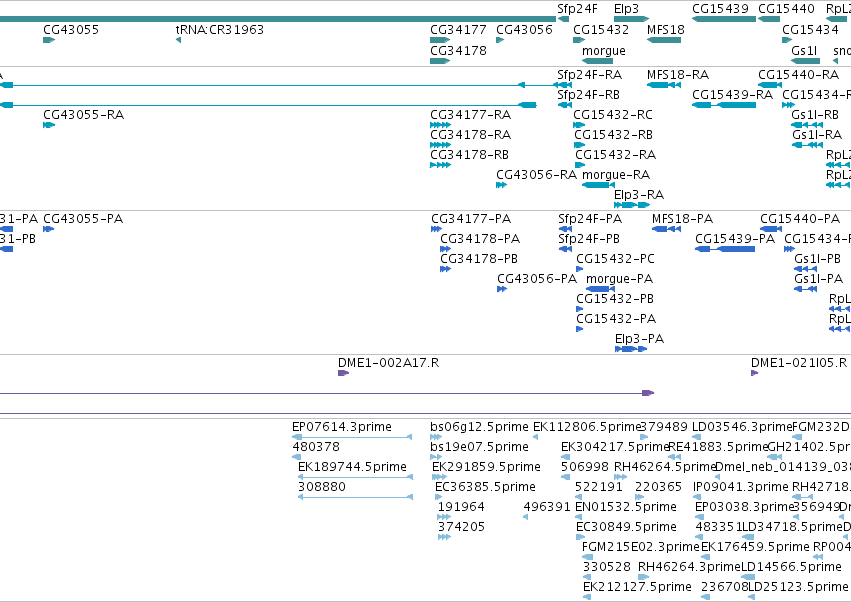Select protein CG34178-PA

[480, 239]
